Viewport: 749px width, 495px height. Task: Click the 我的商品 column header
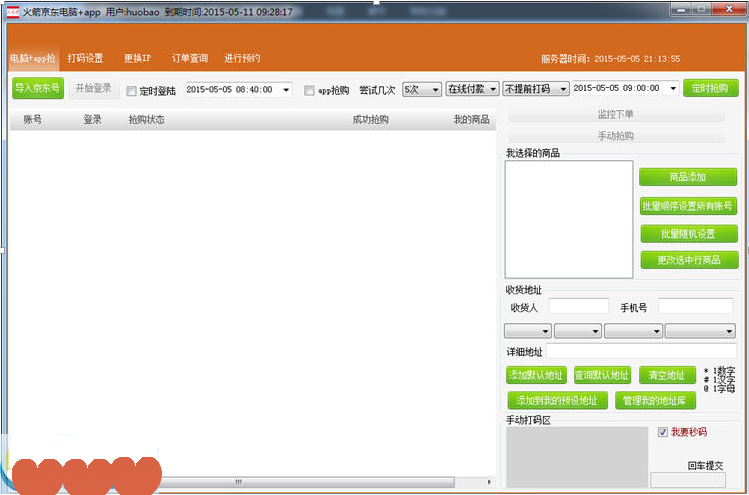tap(471, 119)
